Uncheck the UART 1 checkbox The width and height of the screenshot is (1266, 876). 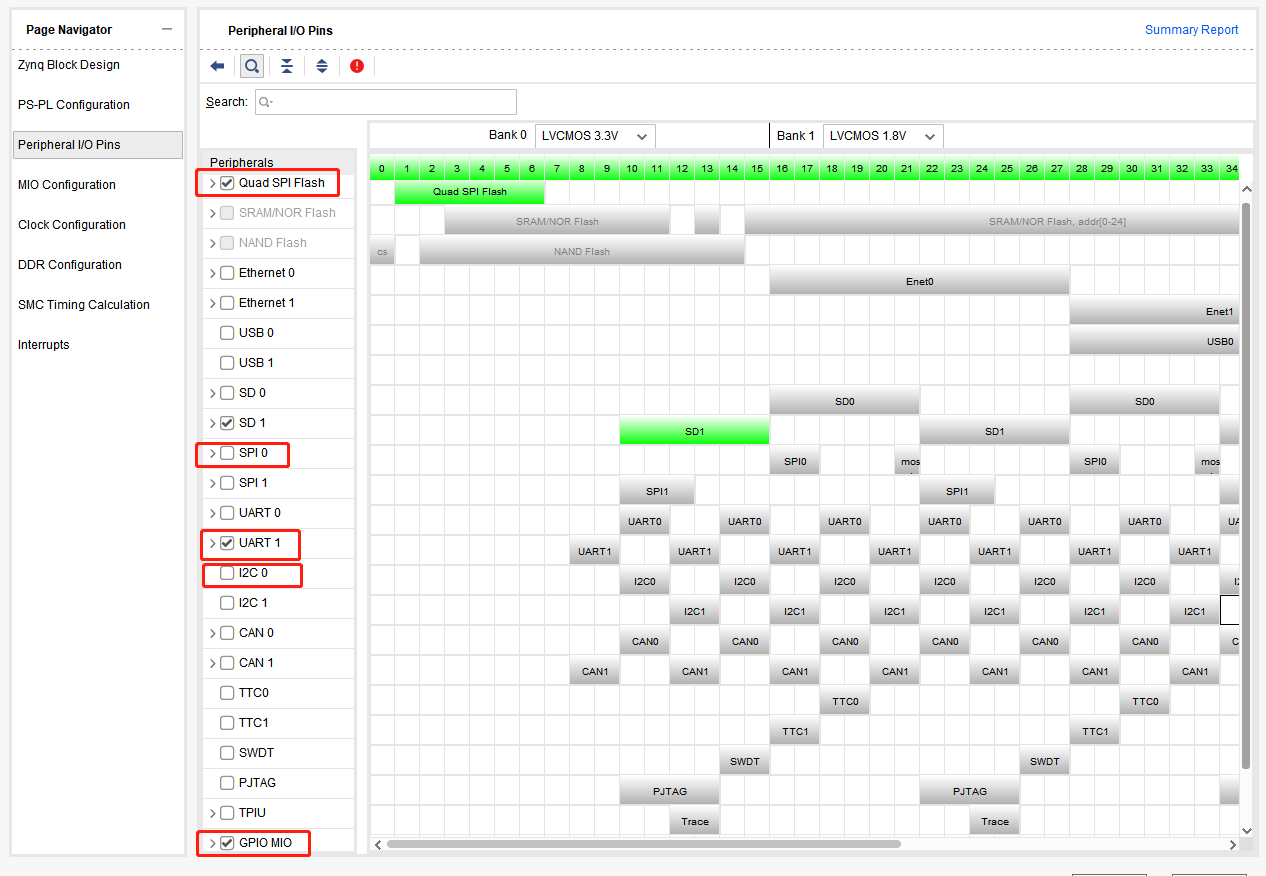coord(227,543)
